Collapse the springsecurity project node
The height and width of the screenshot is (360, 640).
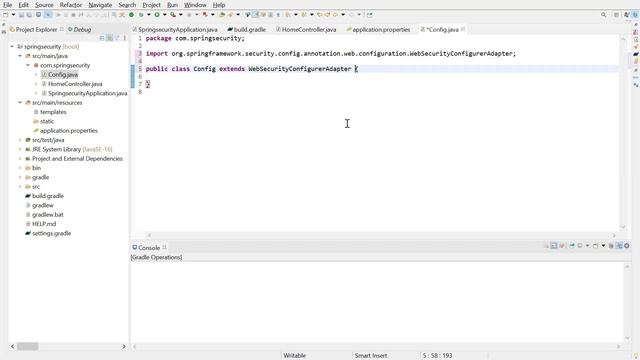pyautogui.click(x=12, y=47)
